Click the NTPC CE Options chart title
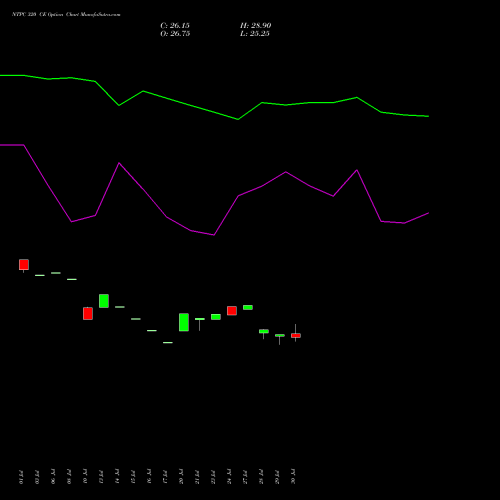This screenshot has width=500, height=500. (x=66, y=15)
